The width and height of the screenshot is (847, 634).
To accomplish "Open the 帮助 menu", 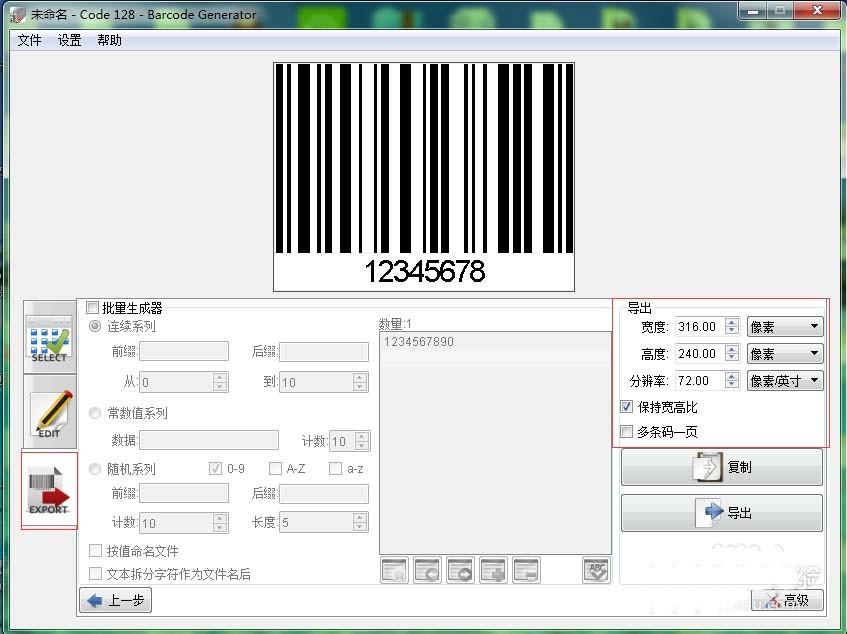I will pyautogui.click(x=110, y=41).
